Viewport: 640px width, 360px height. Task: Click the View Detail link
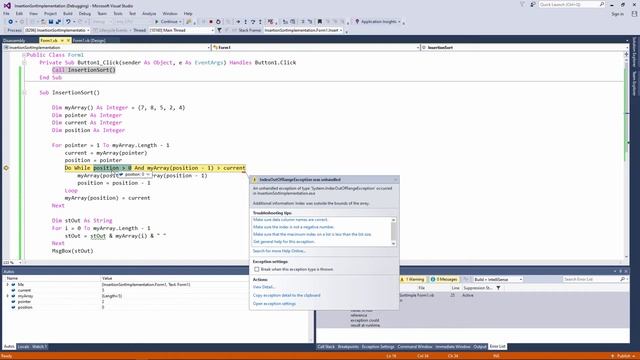pyautogui.click(x=264, y=287)
